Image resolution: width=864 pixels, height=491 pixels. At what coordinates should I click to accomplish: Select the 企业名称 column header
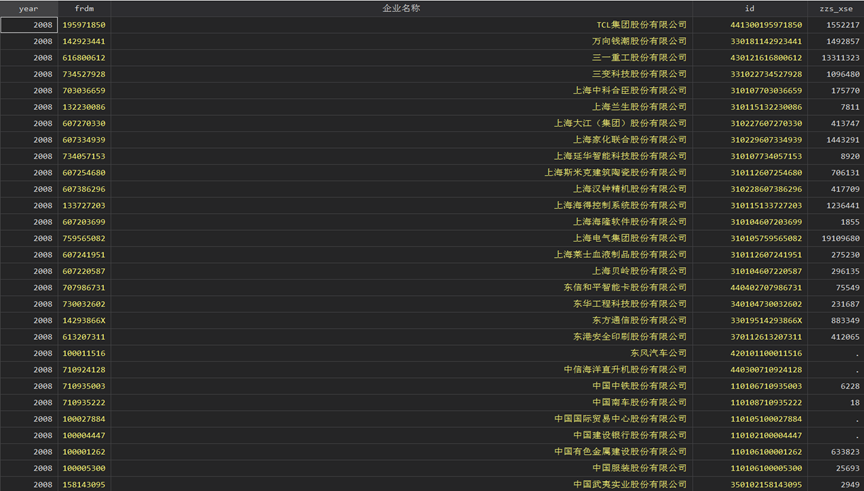[401, 8]
